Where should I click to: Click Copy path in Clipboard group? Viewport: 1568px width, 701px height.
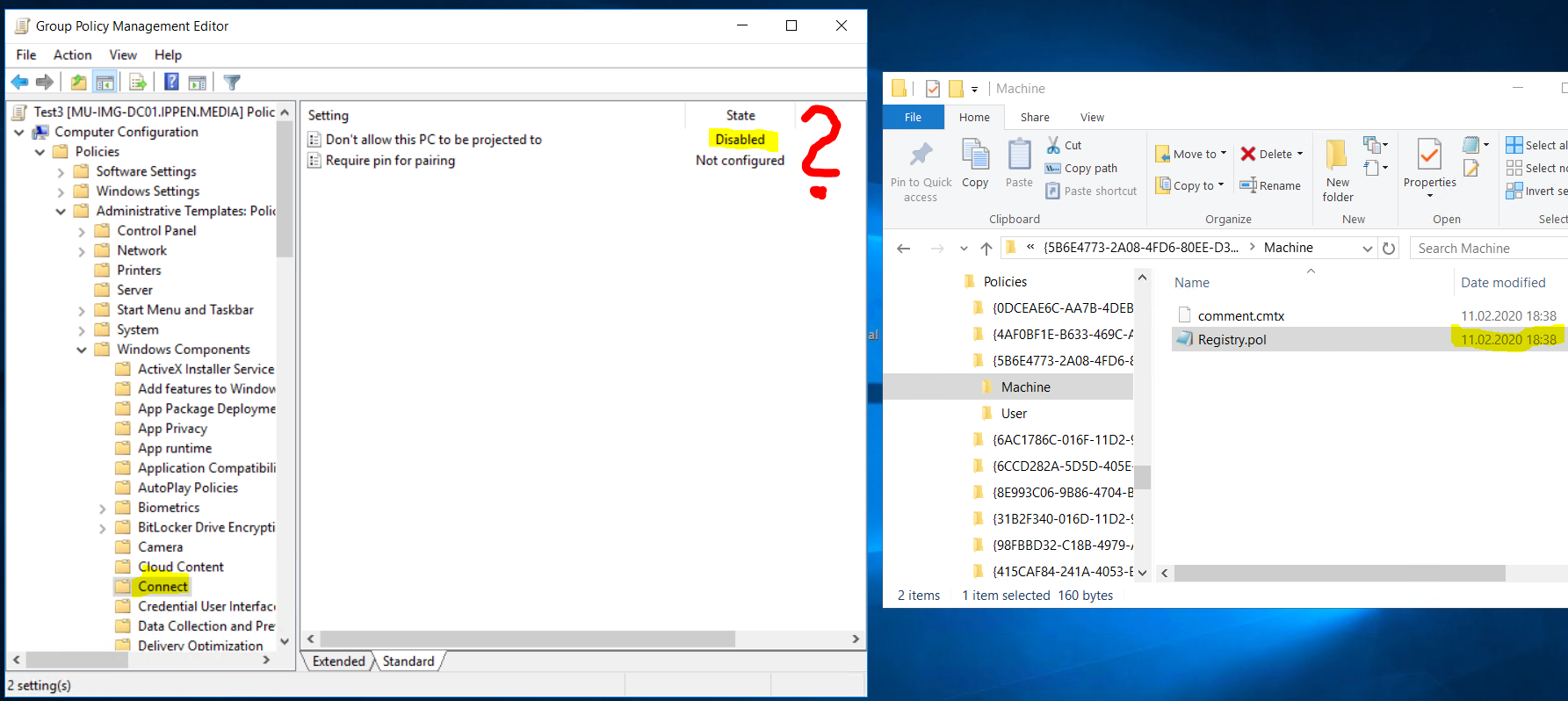1081,168
